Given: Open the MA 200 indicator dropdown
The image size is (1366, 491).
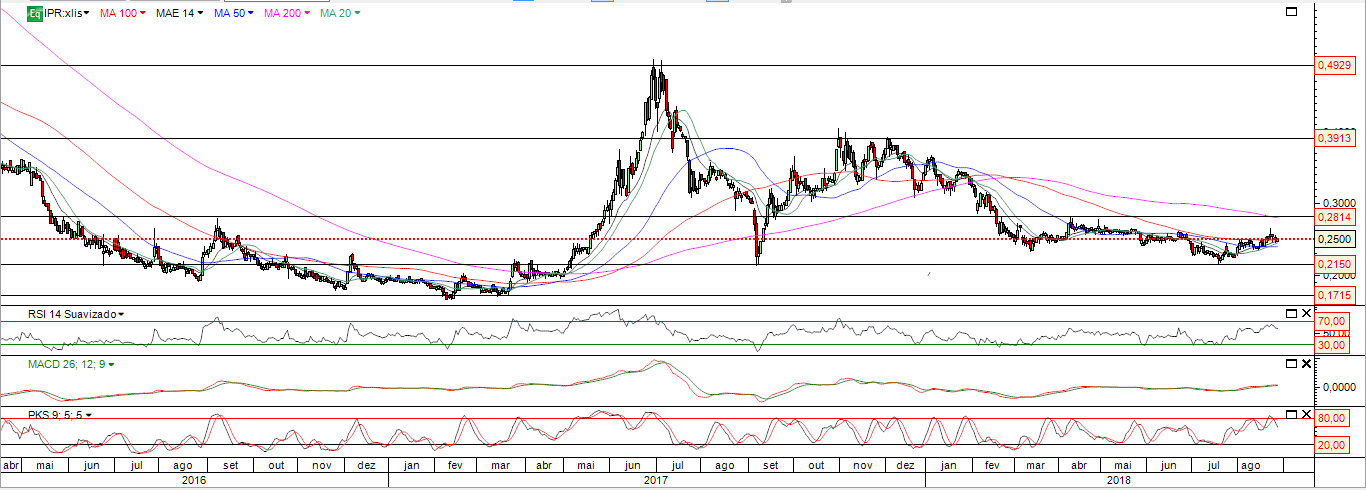Looking at the screenshot, I should click(289, 13).
